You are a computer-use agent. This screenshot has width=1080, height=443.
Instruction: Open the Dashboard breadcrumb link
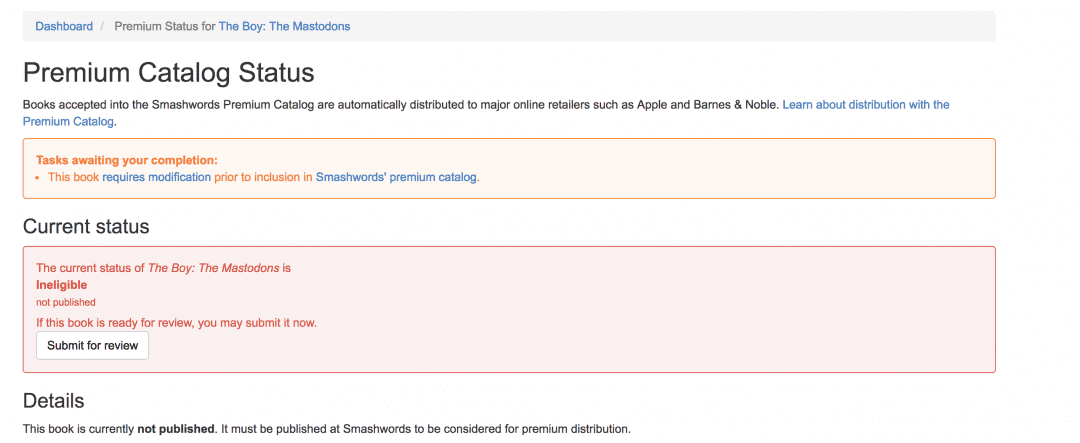[64, 26]
